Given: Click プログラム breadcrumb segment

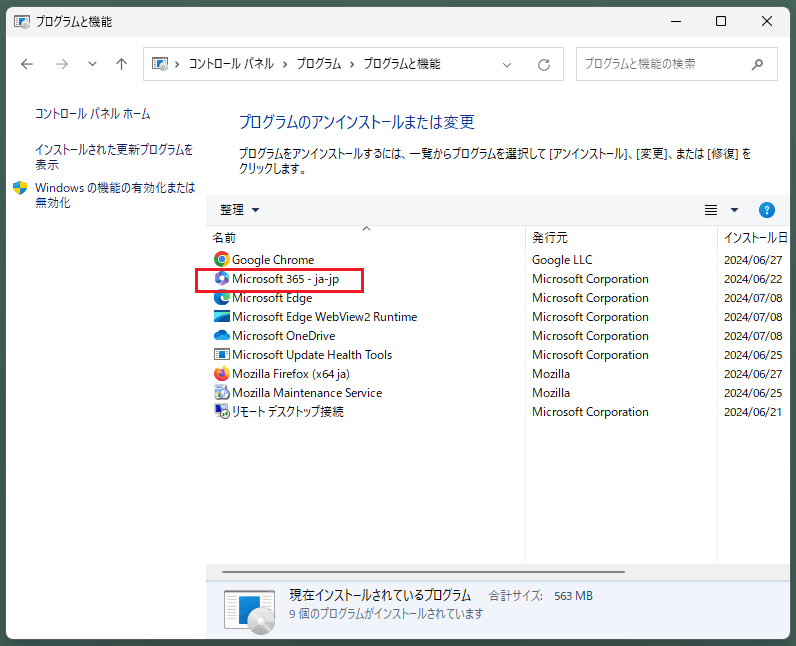Looking at the screenshot, I should click(x=319, y=64).
